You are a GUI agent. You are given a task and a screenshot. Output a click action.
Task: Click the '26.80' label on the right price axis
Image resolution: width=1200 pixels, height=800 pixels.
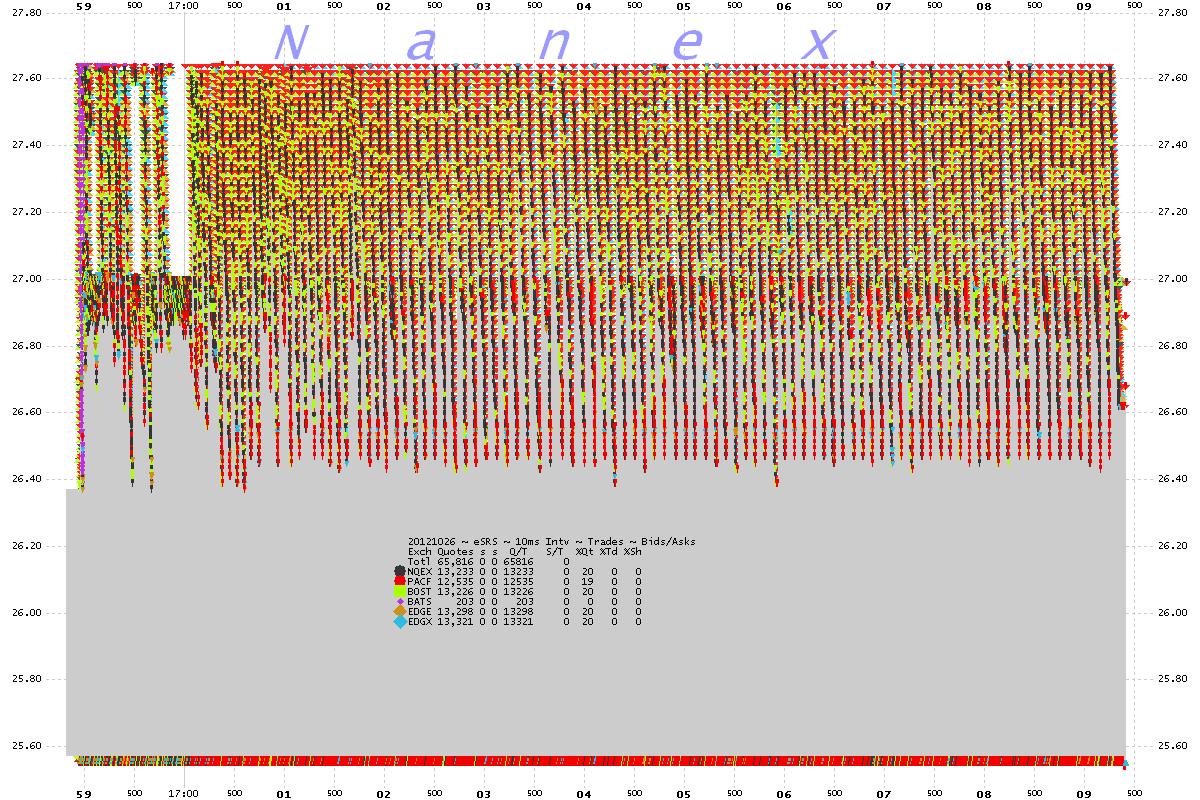[1172, 346]
